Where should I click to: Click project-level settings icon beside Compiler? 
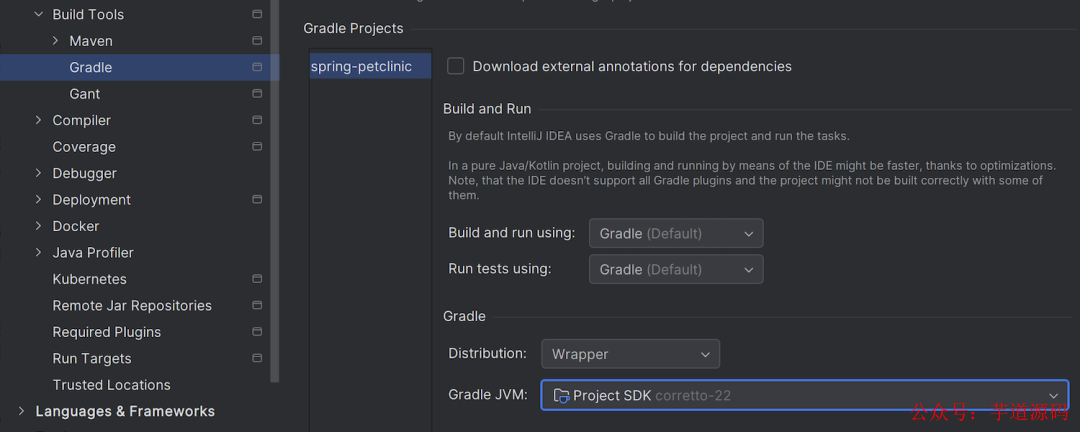257,120
